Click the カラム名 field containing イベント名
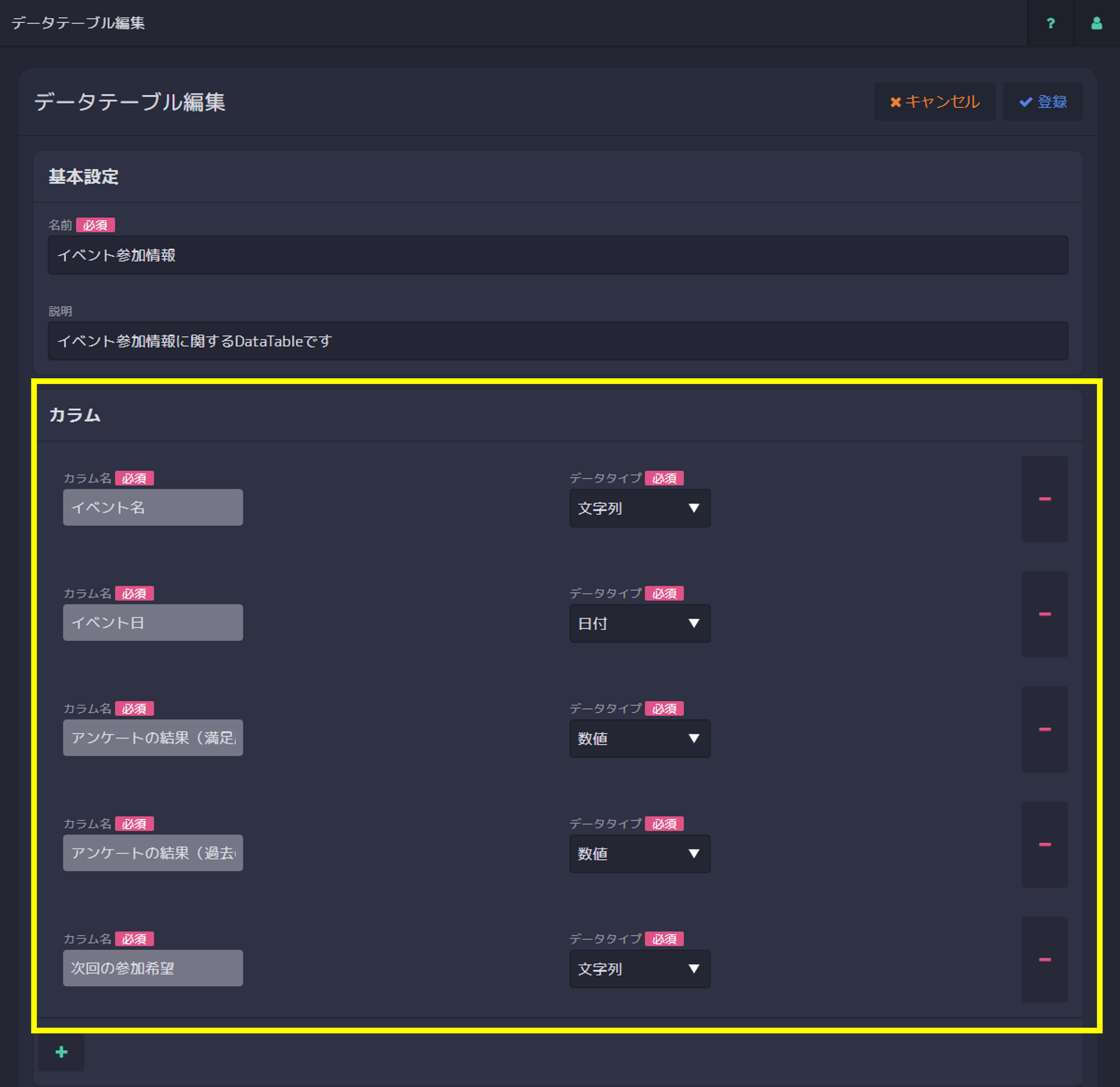Image resolution: width=1120 pixels, height=1087 pixels. pyautogui.click(x=153, y=507)
